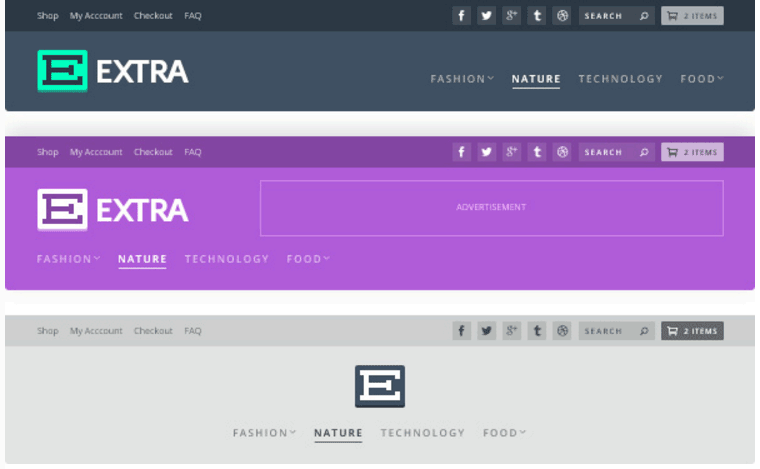This screenshot has width=760, height=469.
Task: Click Dribbble icon in the gray header
Action: 562,331
